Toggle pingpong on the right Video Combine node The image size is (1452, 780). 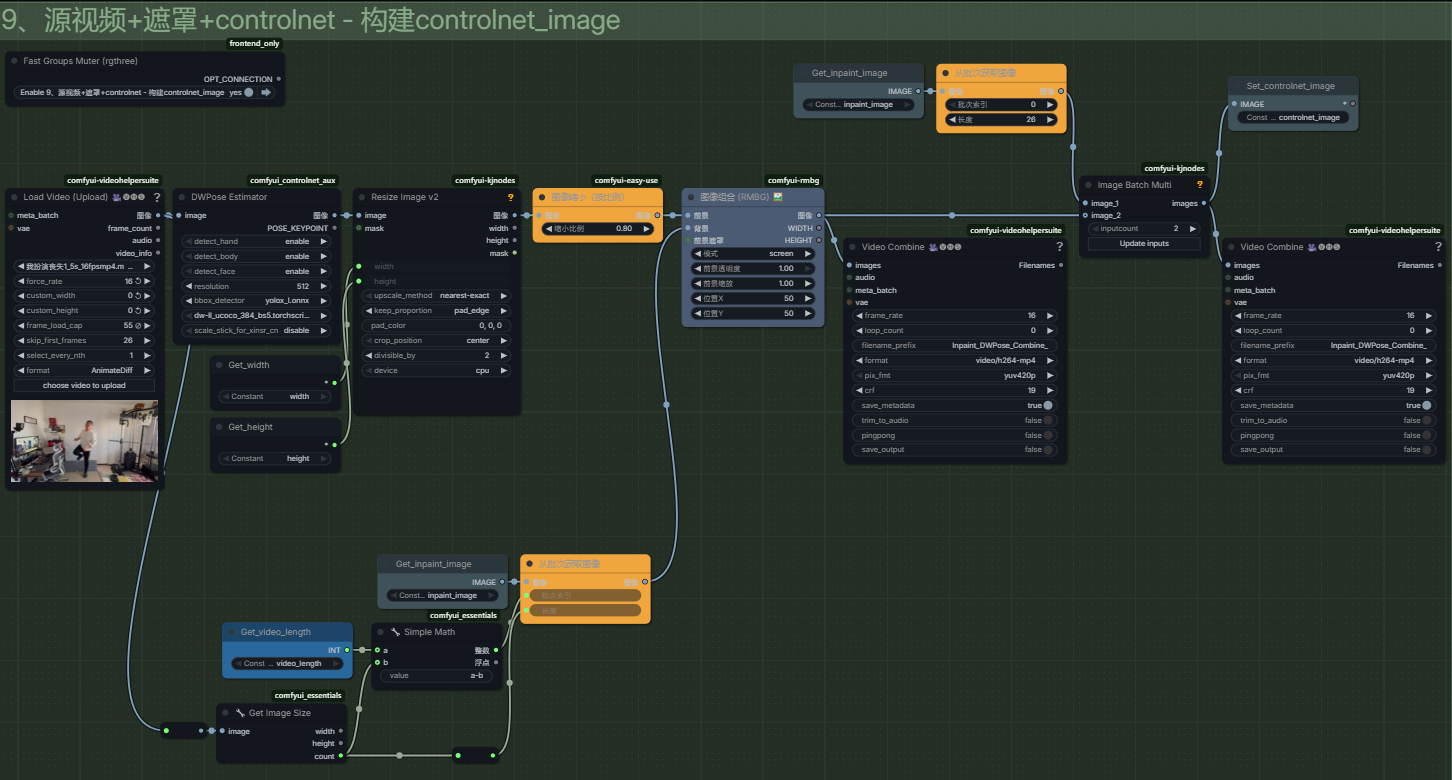pyautogui.click(x=1426, y=435)
